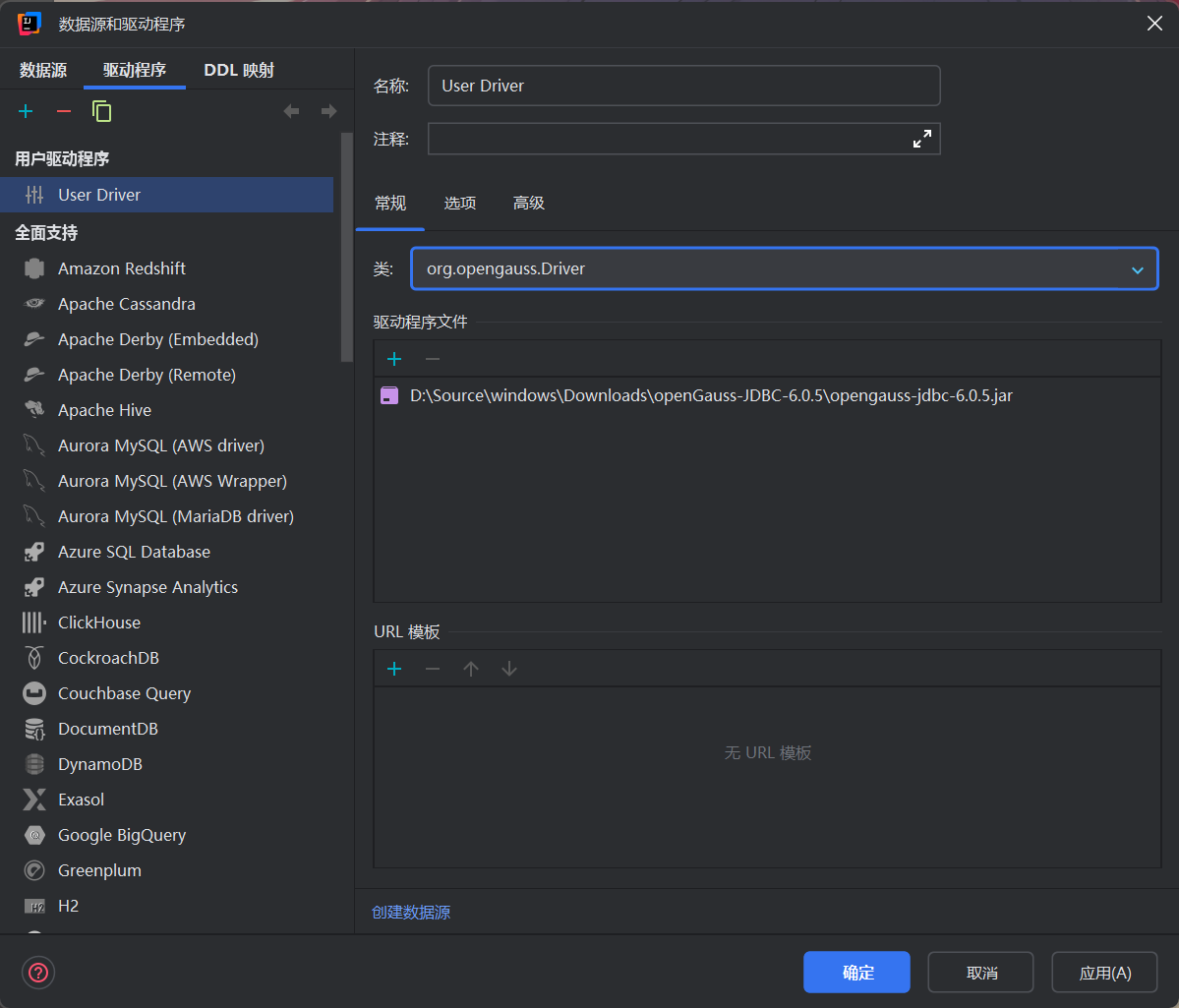Viewport: 1179px width, 1008px height.
Task: Open the 高级 tab
Action: (529, 204)
